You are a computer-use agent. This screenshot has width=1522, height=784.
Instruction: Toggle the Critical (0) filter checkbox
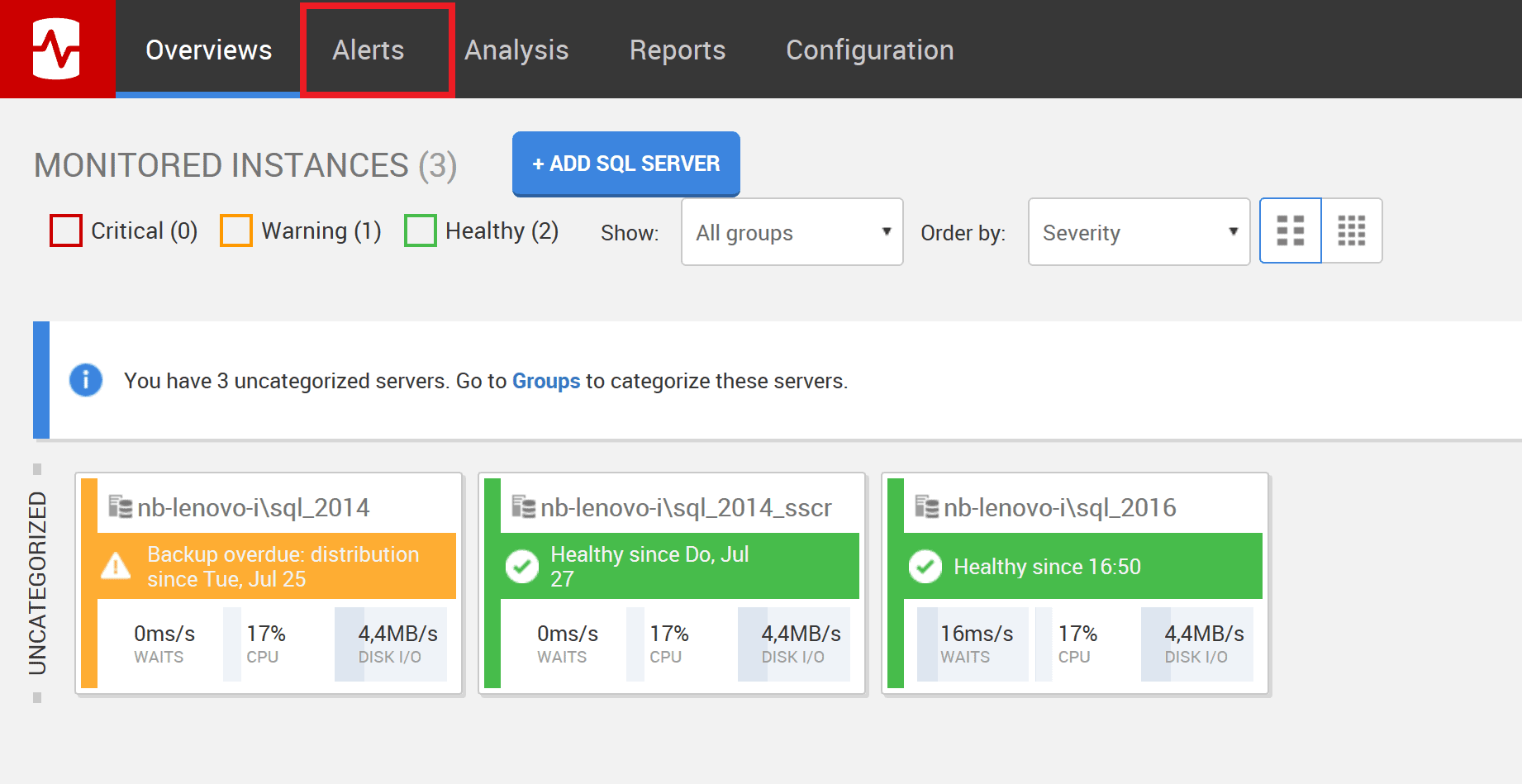click(66, 230)
